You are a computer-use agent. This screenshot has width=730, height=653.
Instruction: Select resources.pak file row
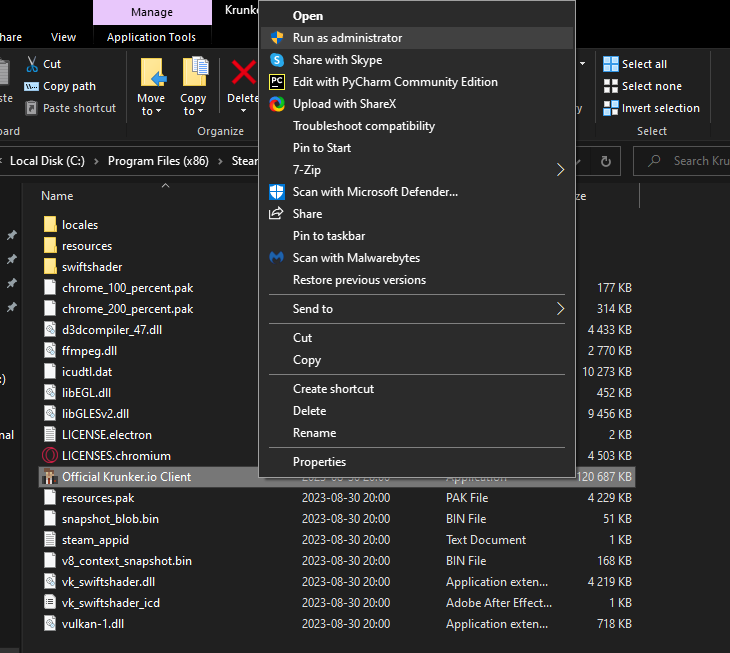point(337,498)
